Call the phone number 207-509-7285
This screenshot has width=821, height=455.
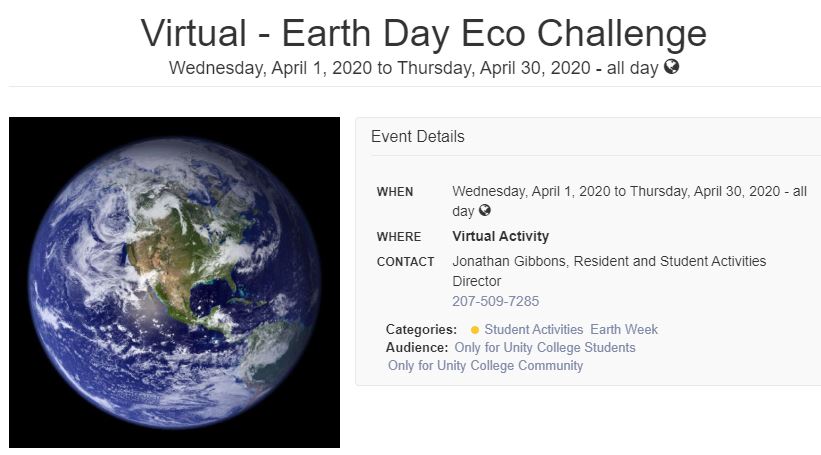[495, 301]
